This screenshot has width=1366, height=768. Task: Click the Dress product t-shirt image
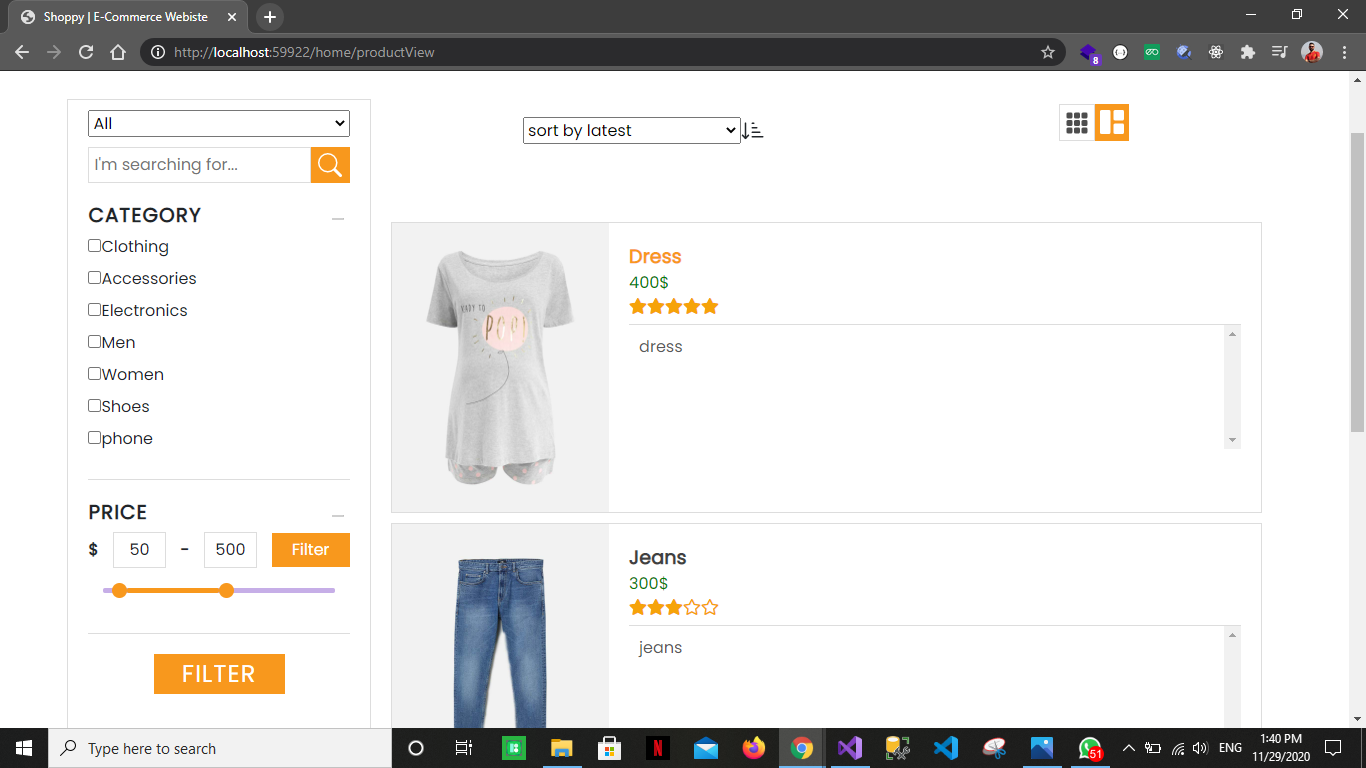click(x=500, y=367)
